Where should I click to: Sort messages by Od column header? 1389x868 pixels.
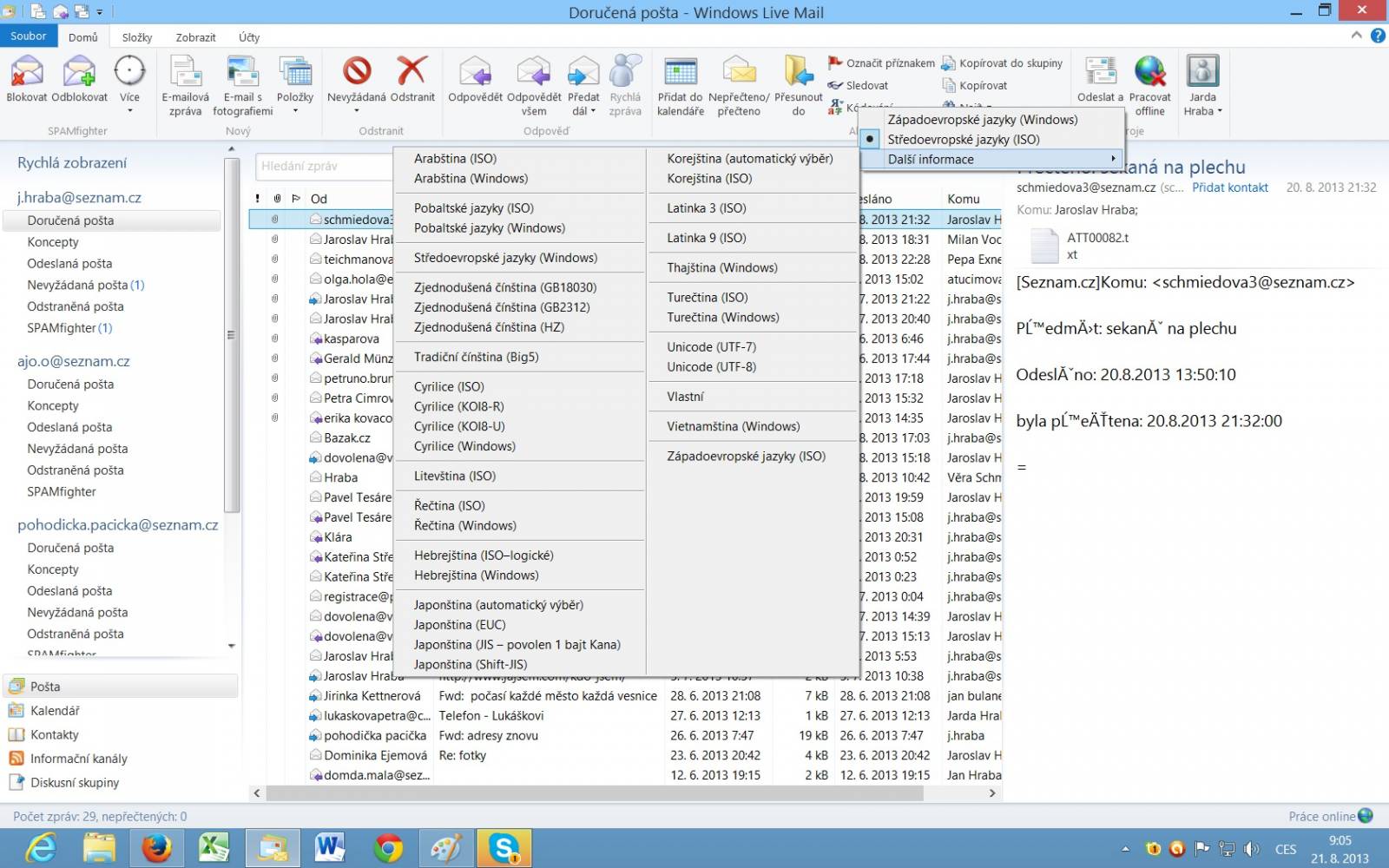click(319, 199)
